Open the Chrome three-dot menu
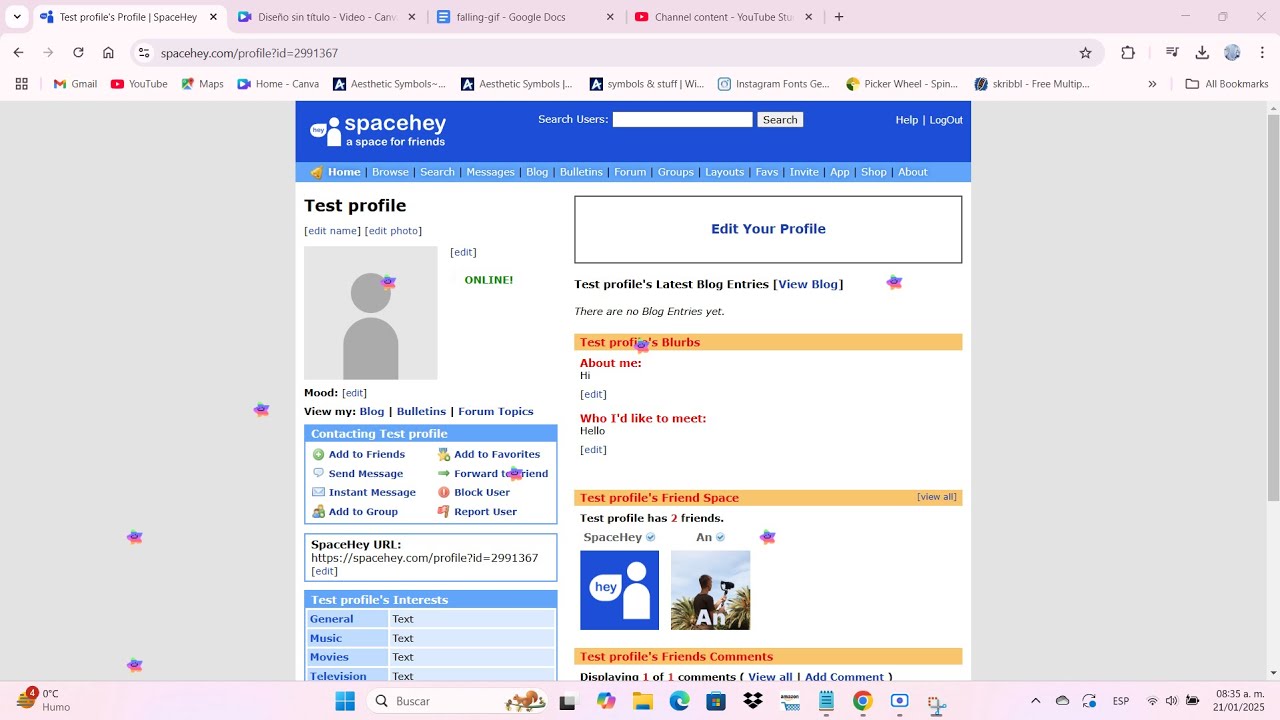This screenshot has width=1280, height=720. (x=1262, y=53)
